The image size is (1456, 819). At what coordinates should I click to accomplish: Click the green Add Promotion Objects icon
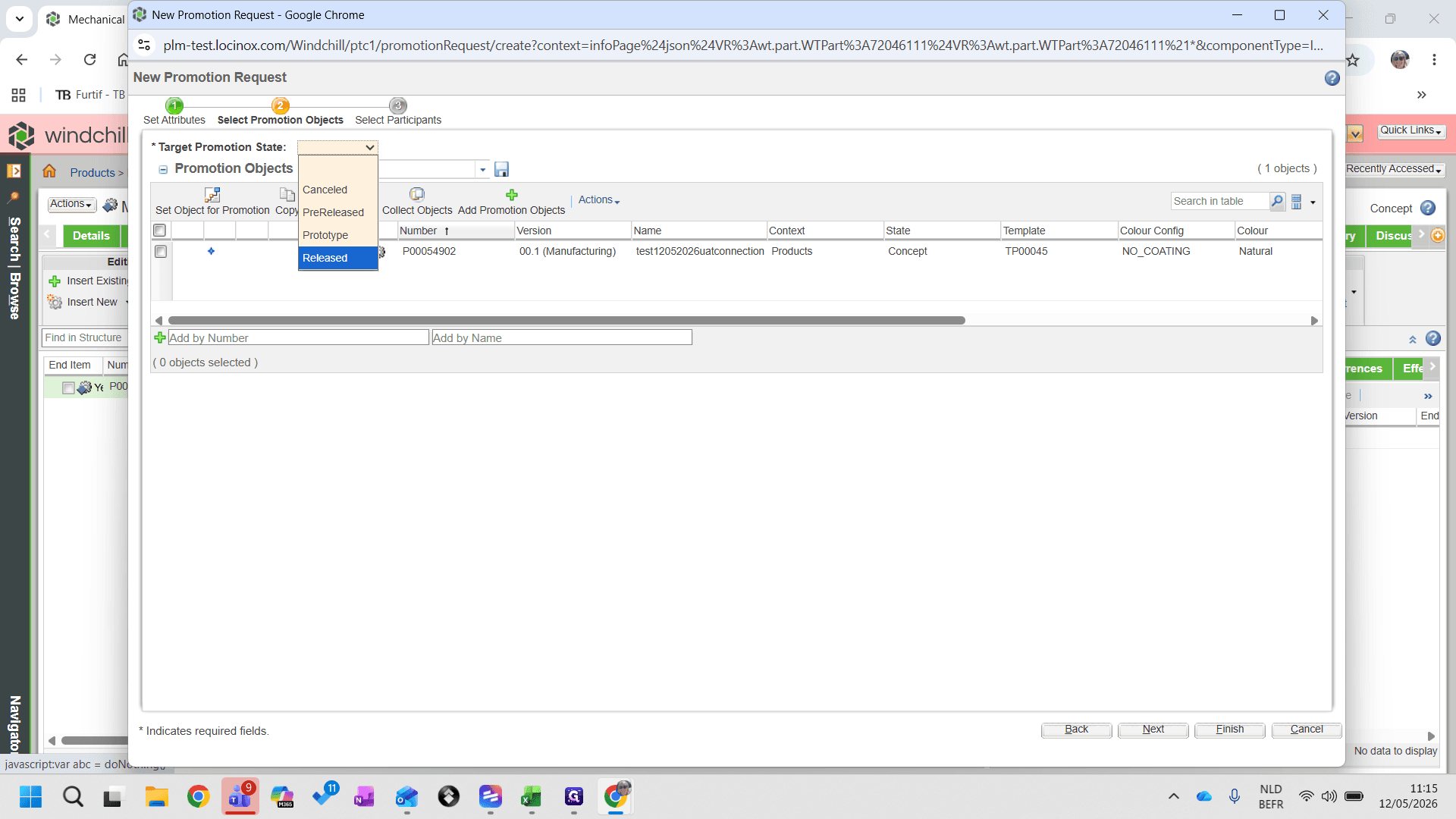click(512, 195)
